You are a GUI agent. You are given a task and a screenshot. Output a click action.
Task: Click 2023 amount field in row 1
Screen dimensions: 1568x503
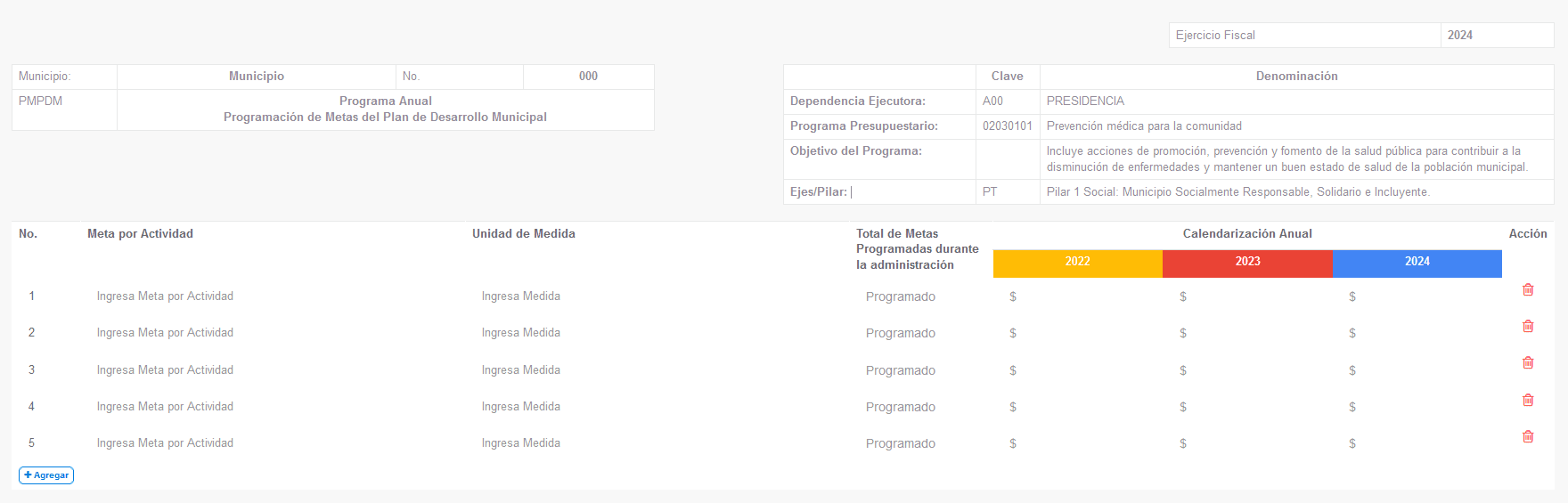point(1247,296)
